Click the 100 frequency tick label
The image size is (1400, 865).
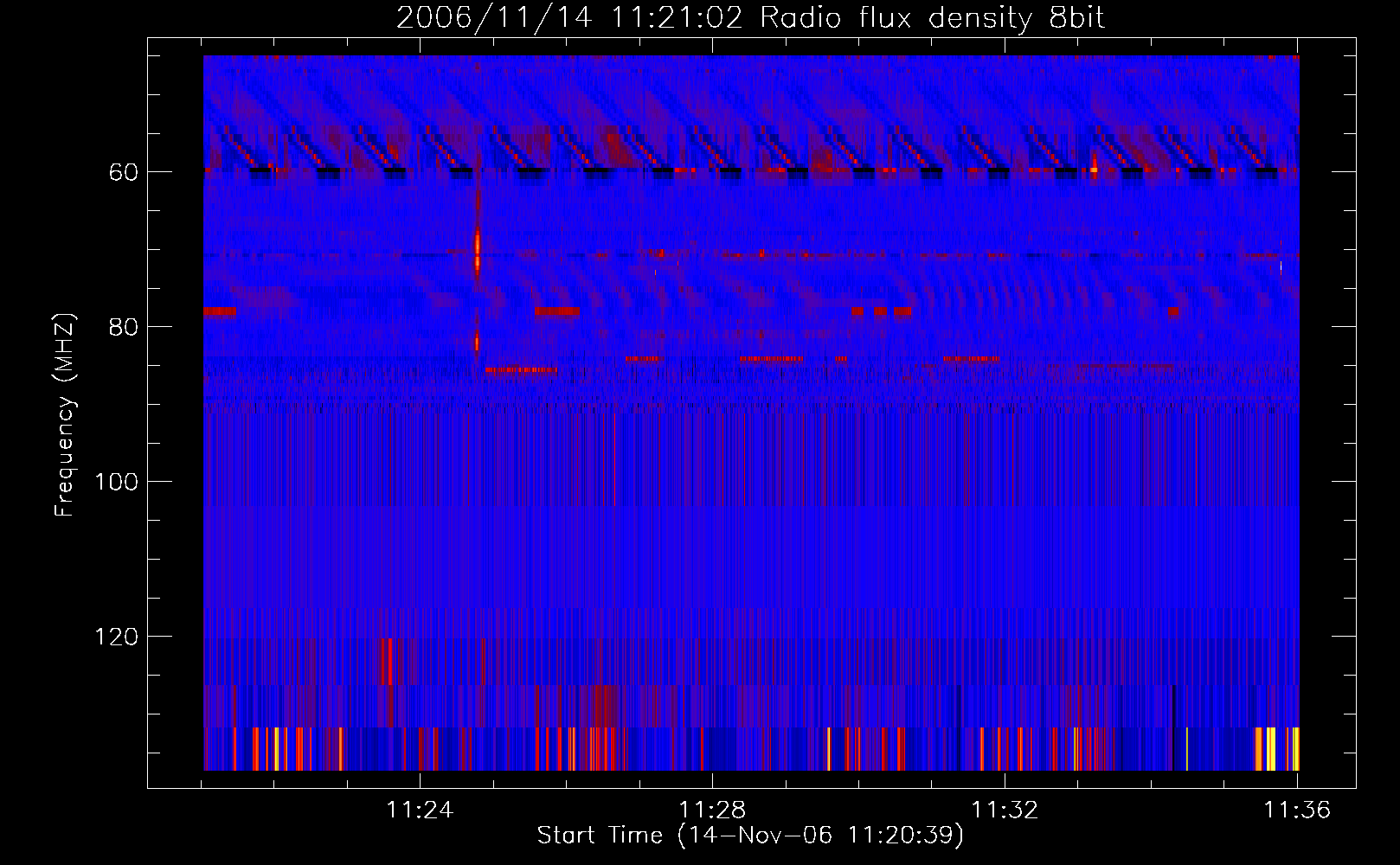116,483
